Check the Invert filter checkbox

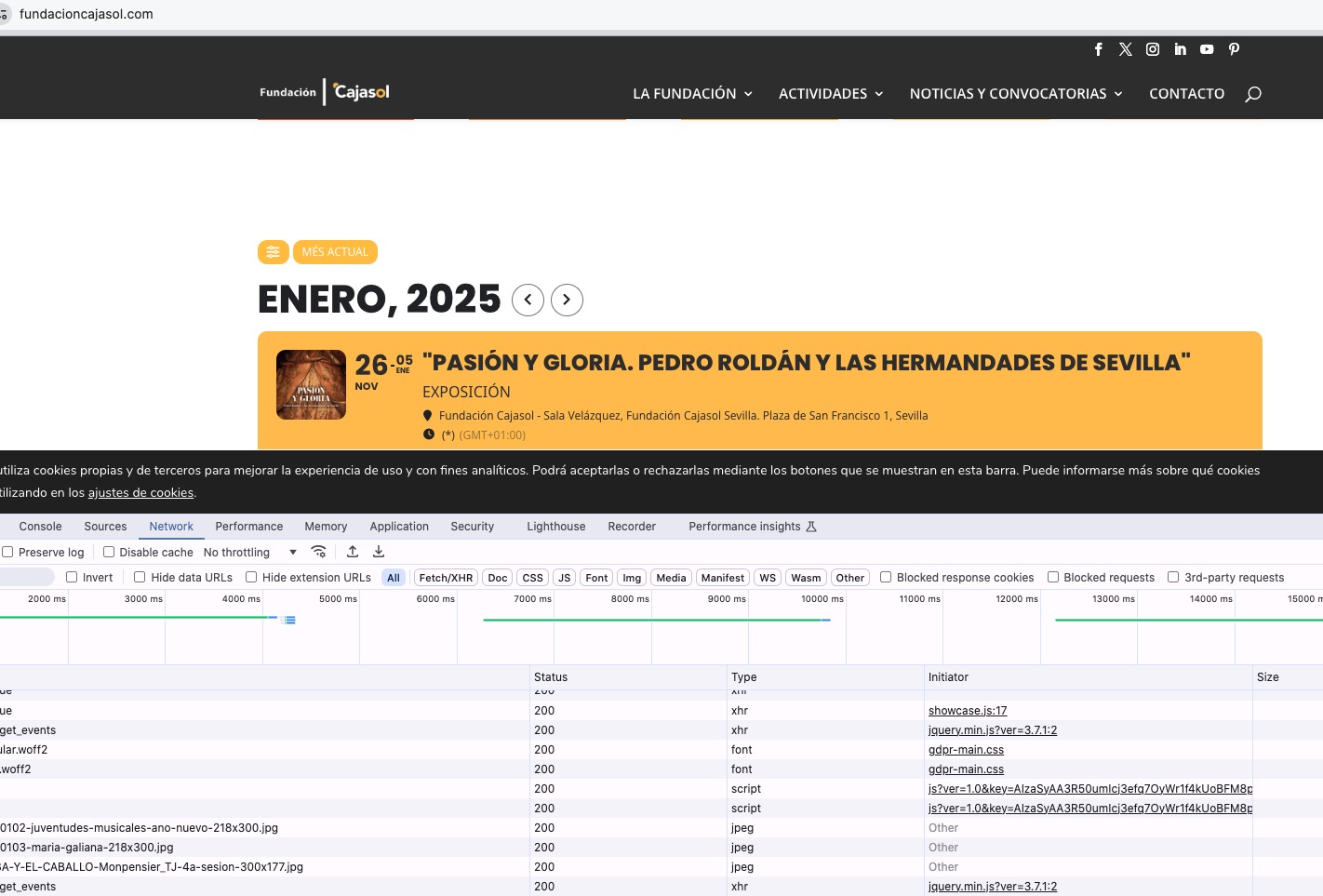[72, 577]
